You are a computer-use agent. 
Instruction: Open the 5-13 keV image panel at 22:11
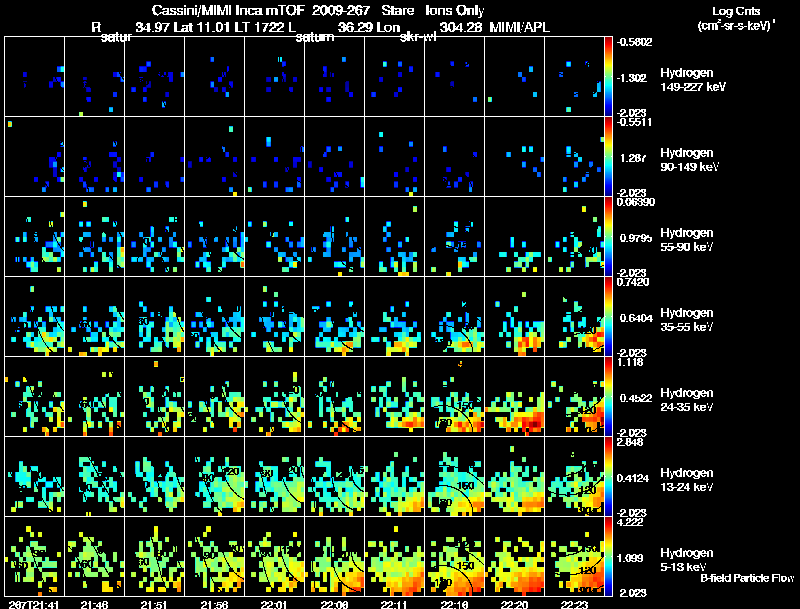[x=394, y=556]
